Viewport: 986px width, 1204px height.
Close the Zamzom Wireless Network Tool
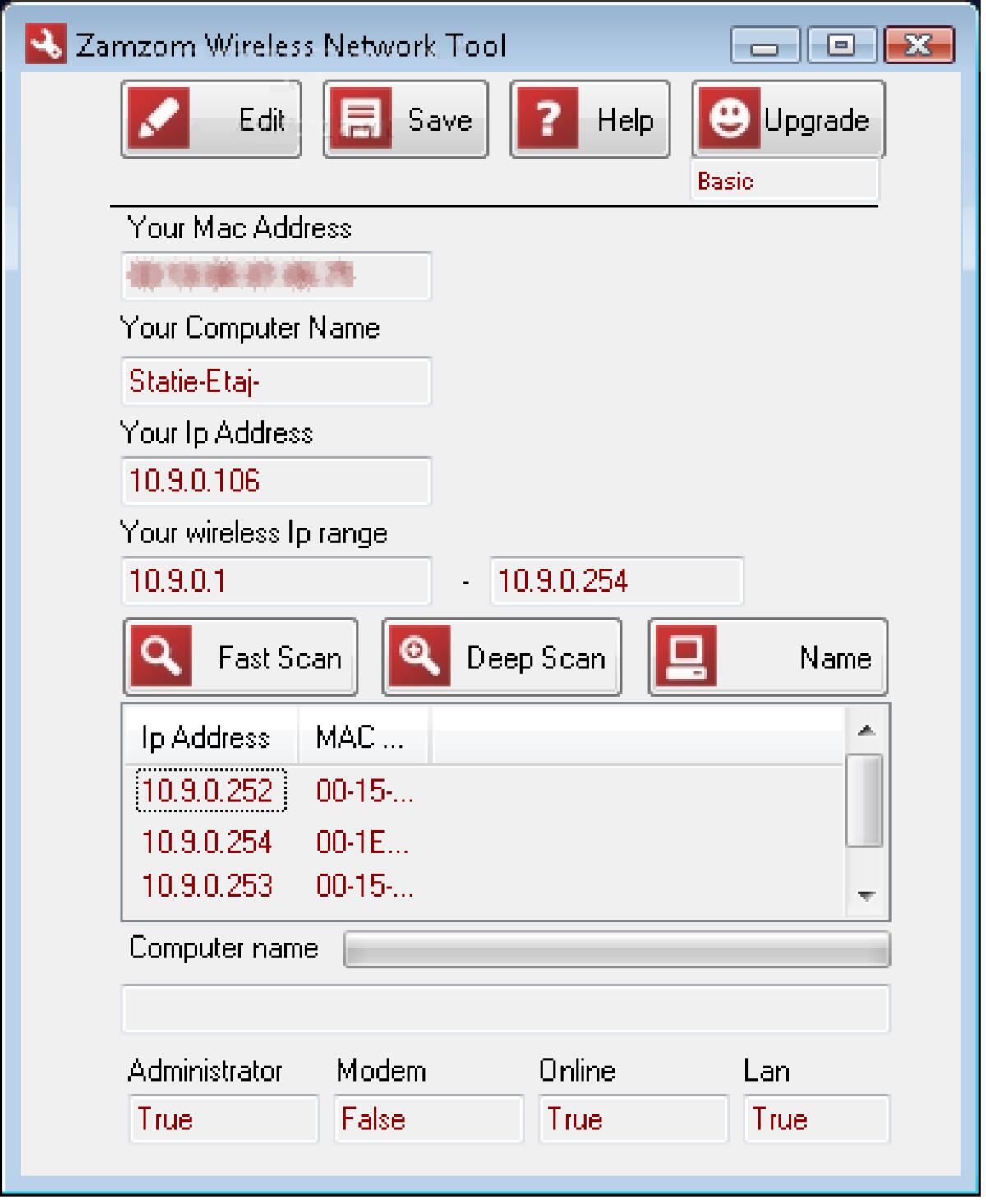pyautogui.click(x=919, y=45)
